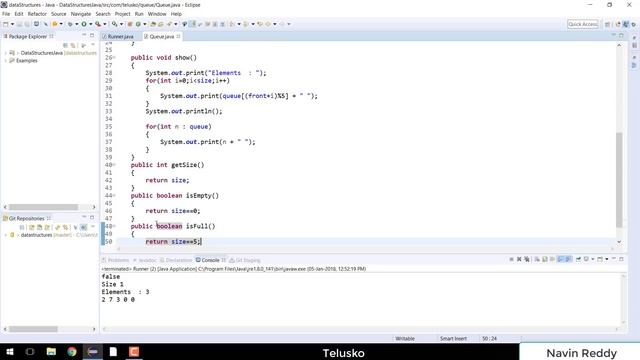Run the program with green Run icon

84,24
